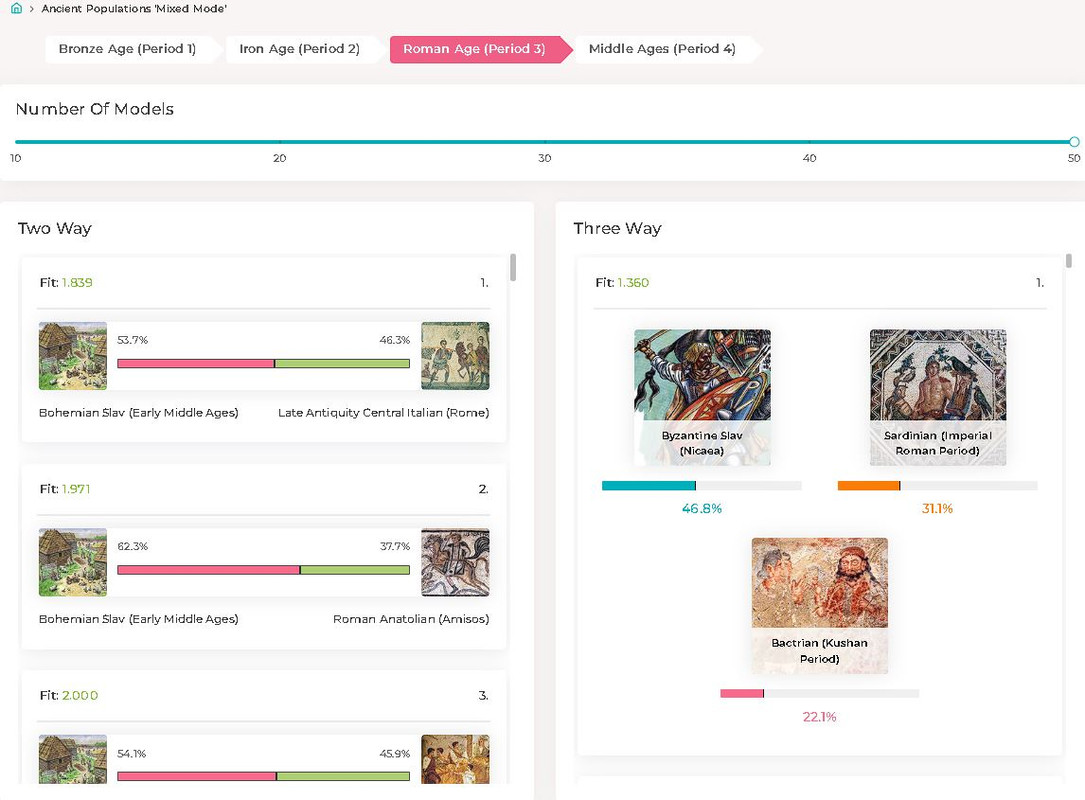
Task: Click the 'Late Antiquity Central Italian (Rome)' label
Action: 383,412
